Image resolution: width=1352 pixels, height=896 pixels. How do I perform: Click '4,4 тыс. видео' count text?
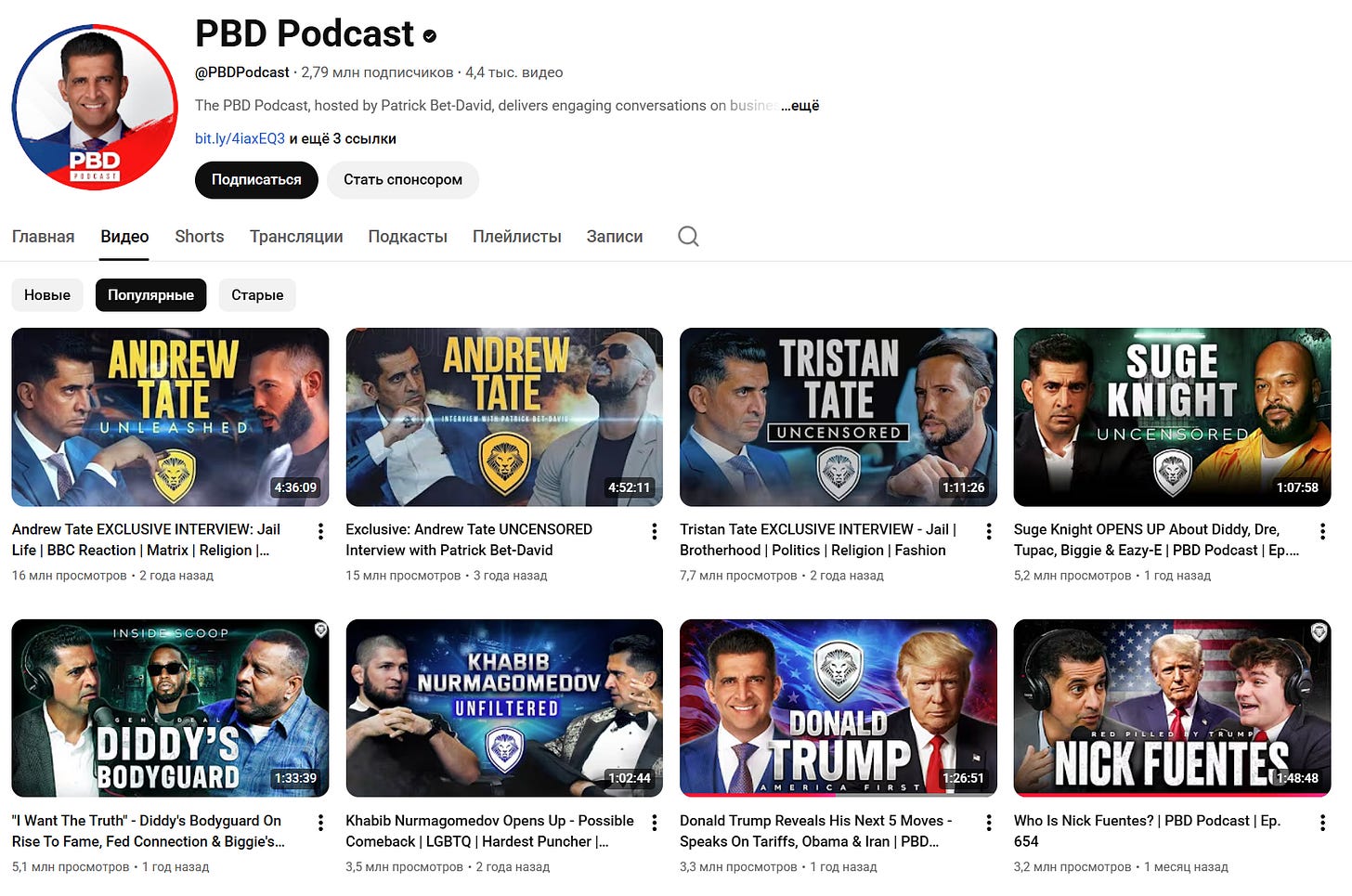(514, 72)
